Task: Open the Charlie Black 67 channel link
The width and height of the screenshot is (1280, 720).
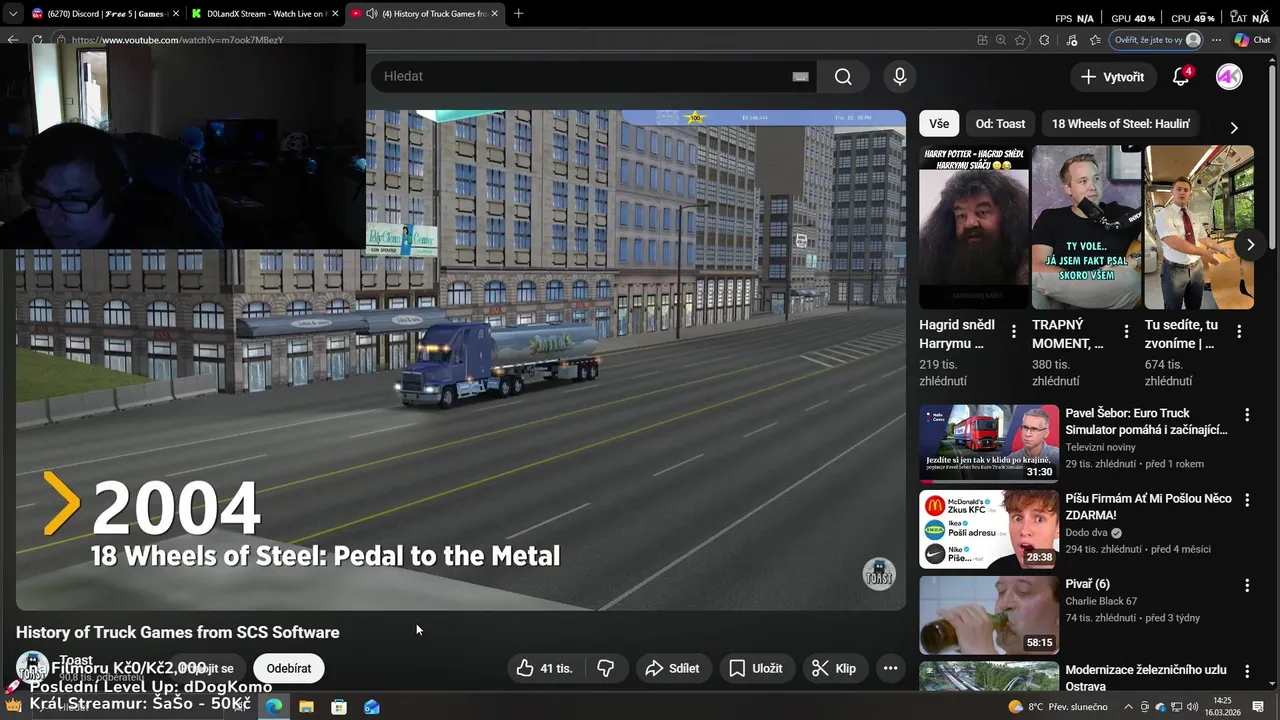Action: (x=1101, y=601)
